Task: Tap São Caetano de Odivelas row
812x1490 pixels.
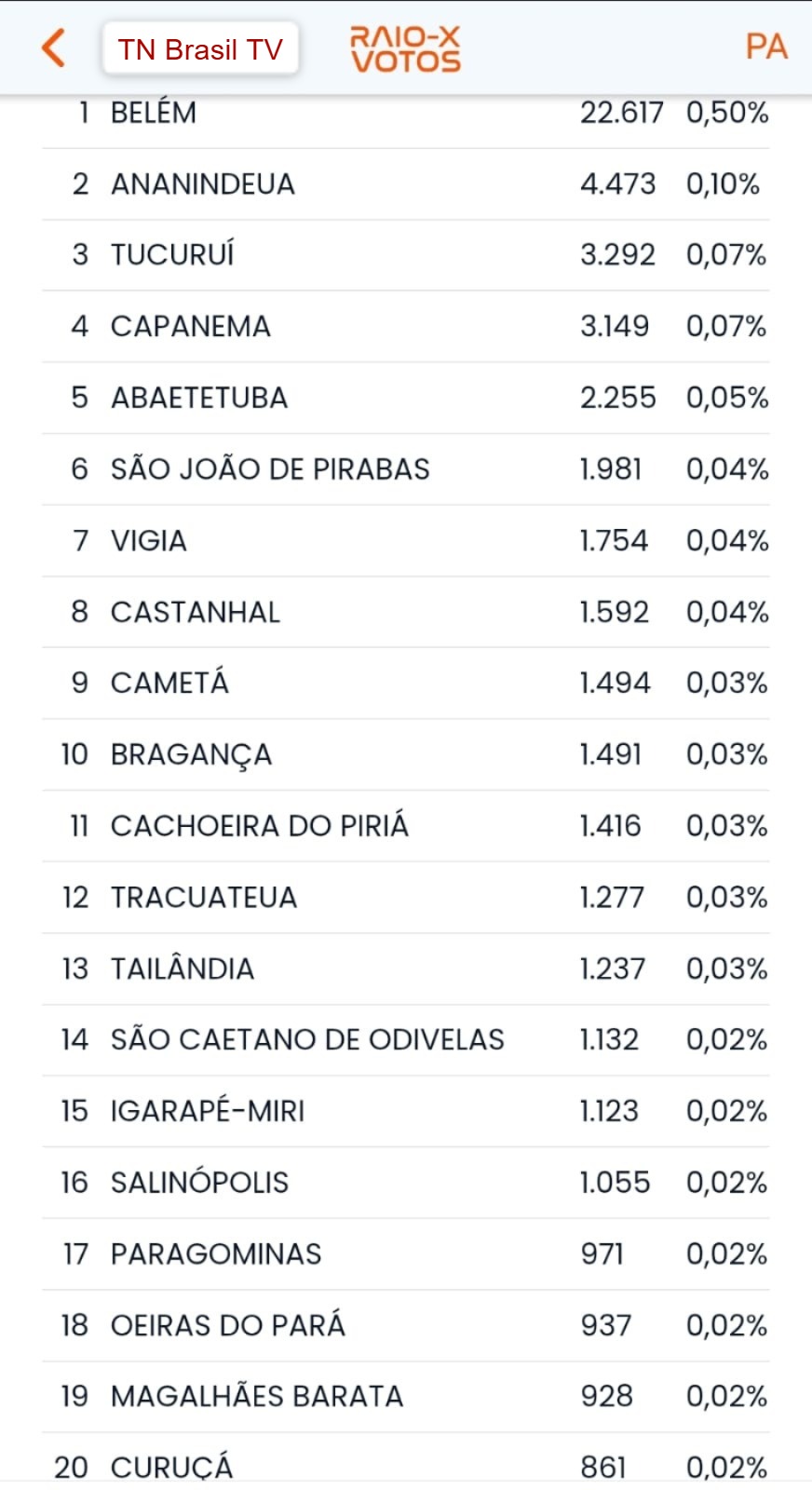Action: click(406, 1040)
